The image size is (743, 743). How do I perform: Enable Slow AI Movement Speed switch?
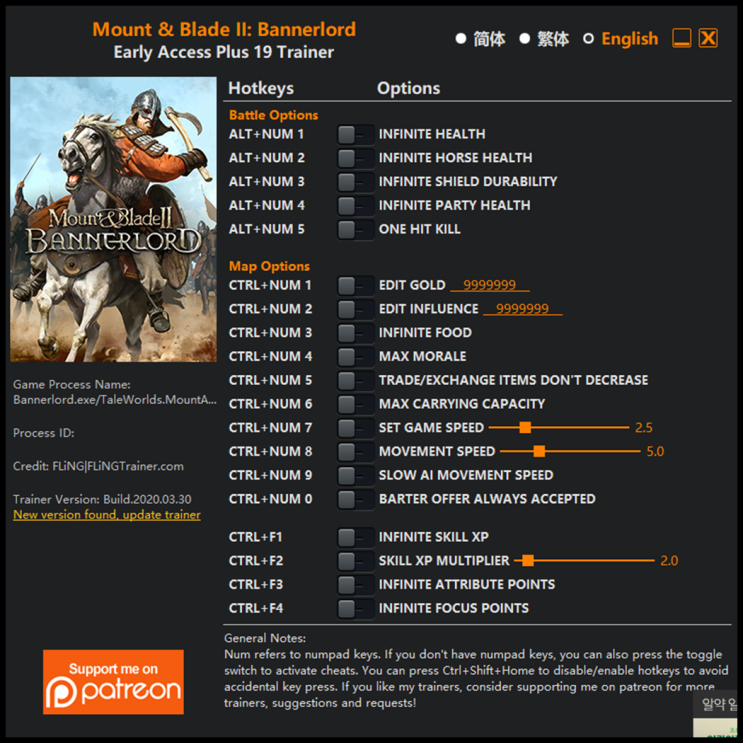pos(355,475)
